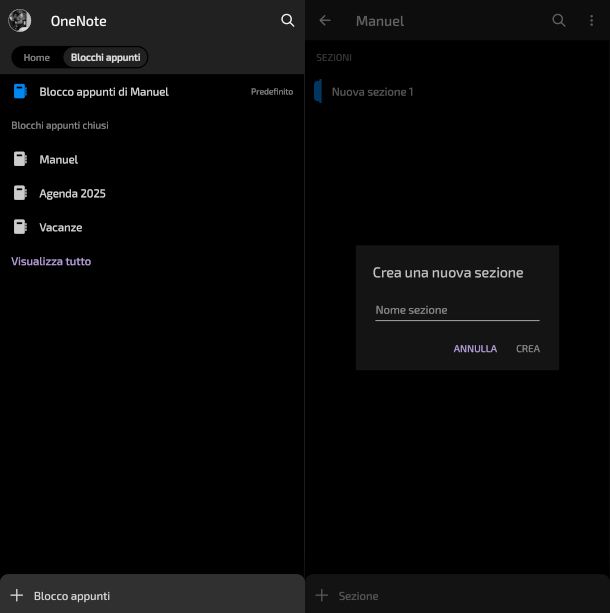Click ANNULLA to cancel the dialog

(475, 349)
